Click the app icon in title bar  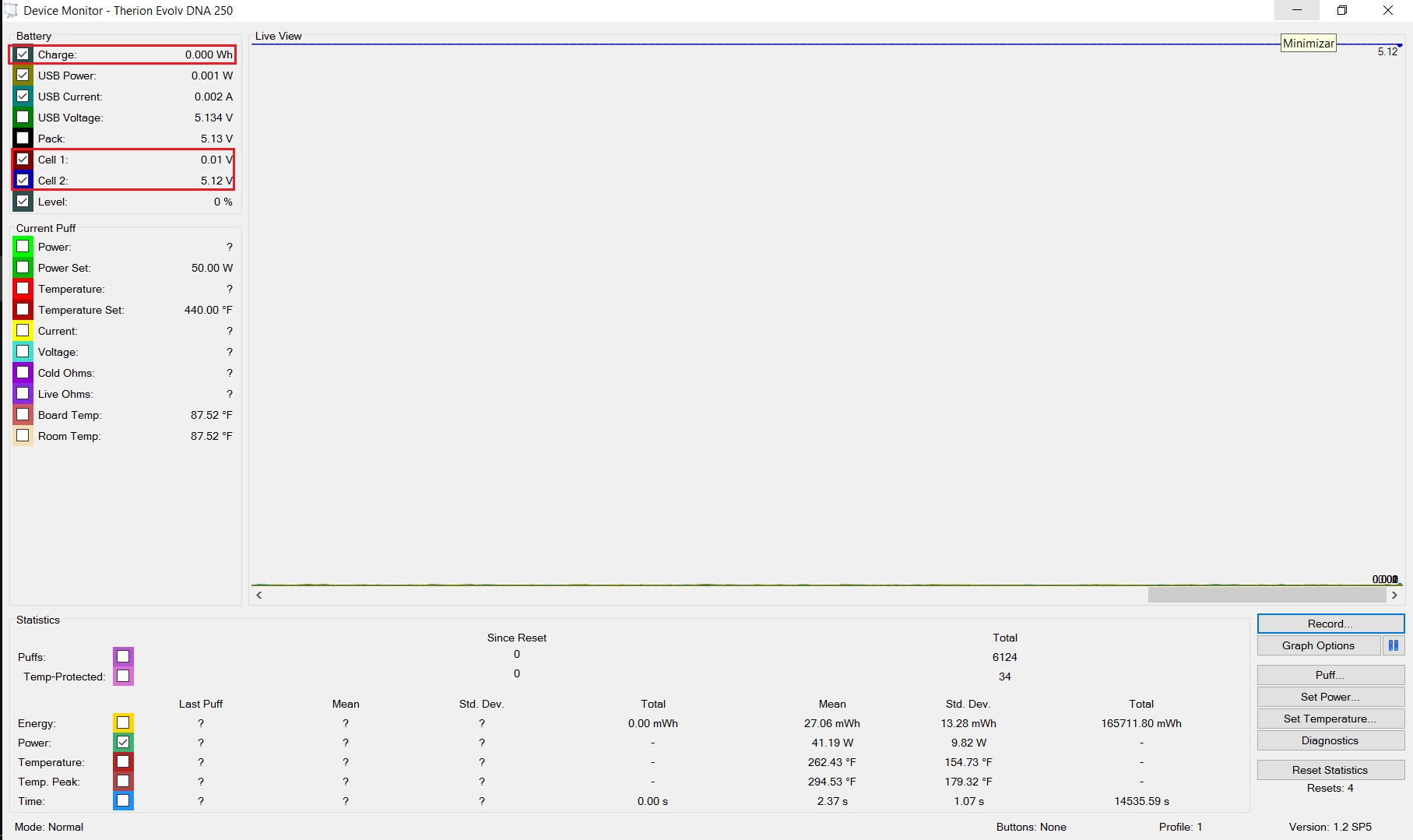[x=11, y=10]
